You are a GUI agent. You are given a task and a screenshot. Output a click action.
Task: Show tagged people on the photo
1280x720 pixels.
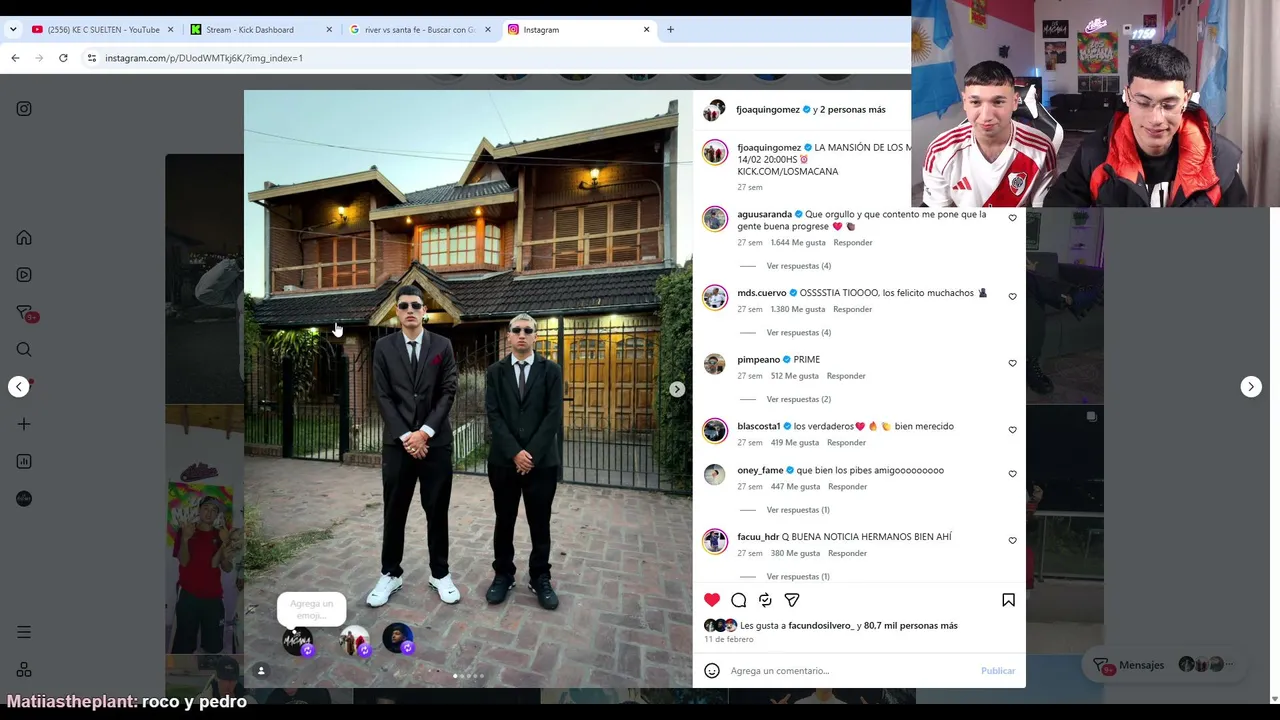261,671
